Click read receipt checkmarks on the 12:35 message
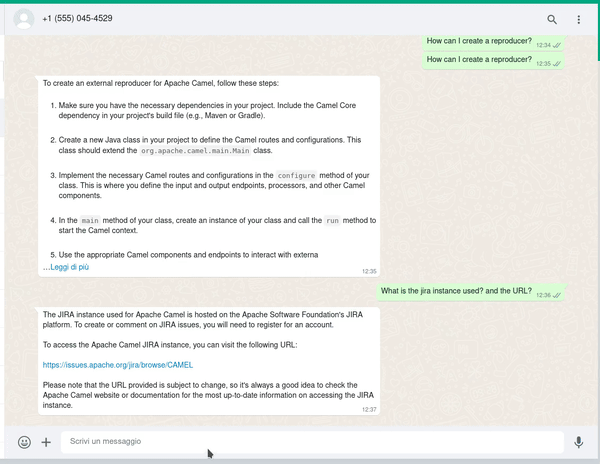This screenshot has height=464, width=600. click(x=557, y=63)
